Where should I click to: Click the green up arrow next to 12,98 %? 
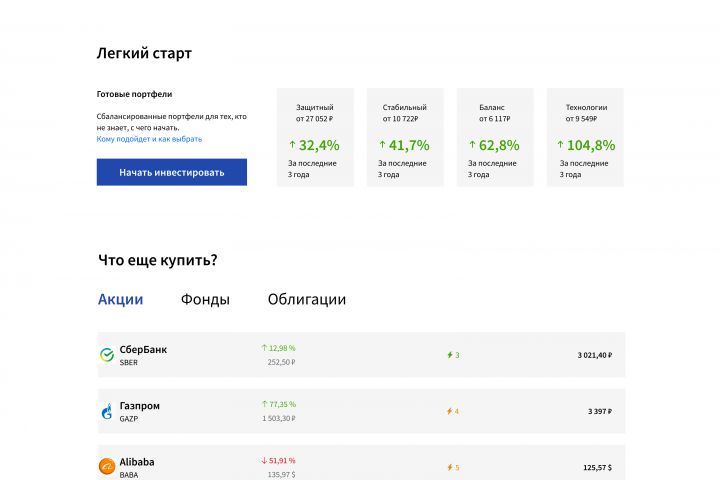[264, 348]
